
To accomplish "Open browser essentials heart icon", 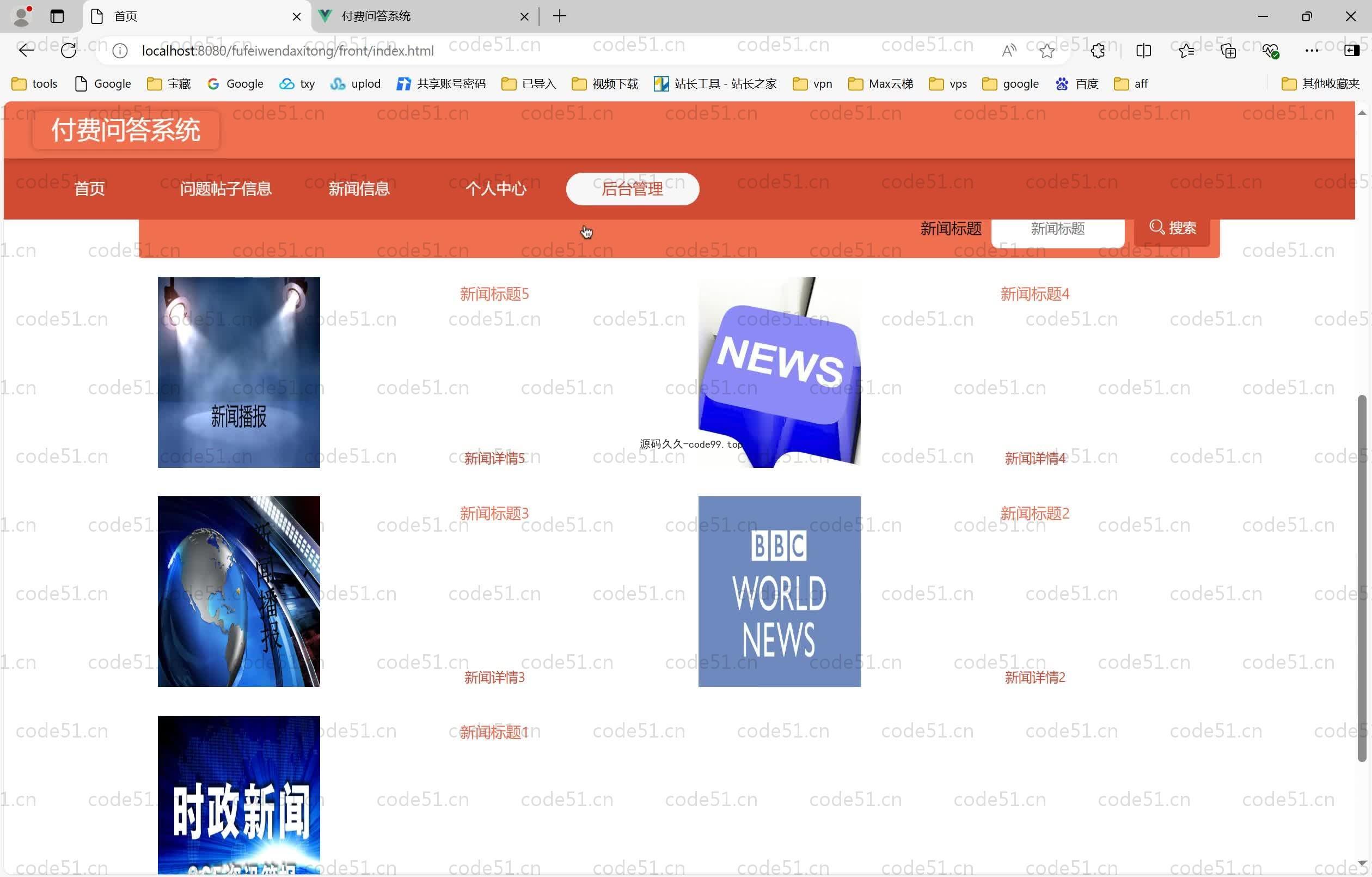I will (1271, 51).
